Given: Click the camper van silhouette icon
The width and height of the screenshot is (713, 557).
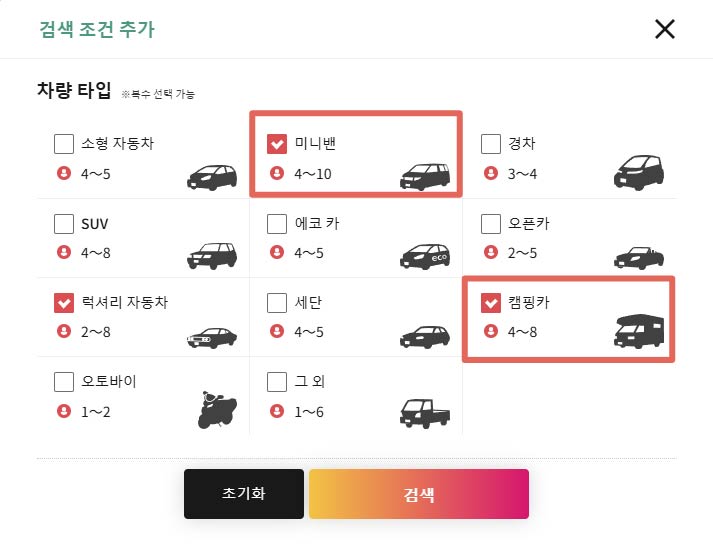Looking at the screenshot, I should click(x=639, y=331).
